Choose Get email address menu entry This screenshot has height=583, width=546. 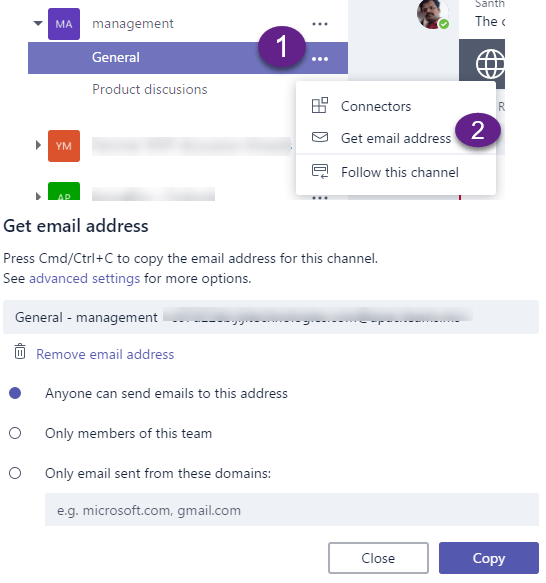click(x=395, y=138)
